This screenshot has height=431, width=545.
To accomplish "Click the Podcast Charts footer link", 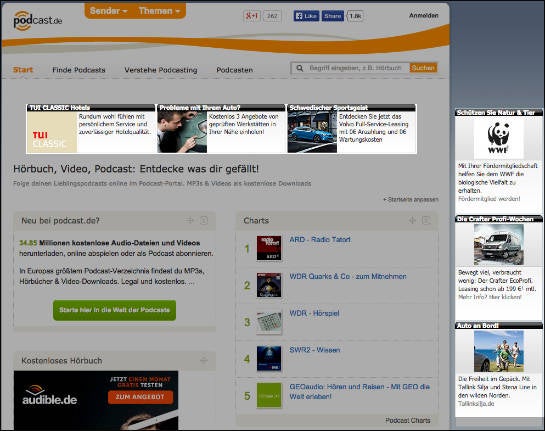I will tap(408, 421).
